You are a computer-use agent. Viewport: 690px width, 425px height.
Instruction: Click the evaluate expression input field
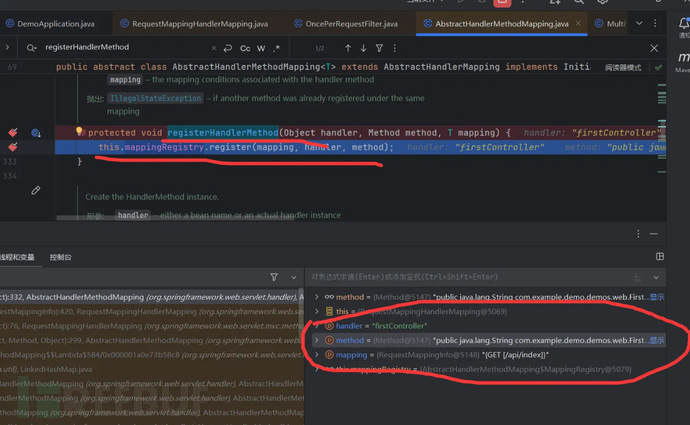[460, 277]
